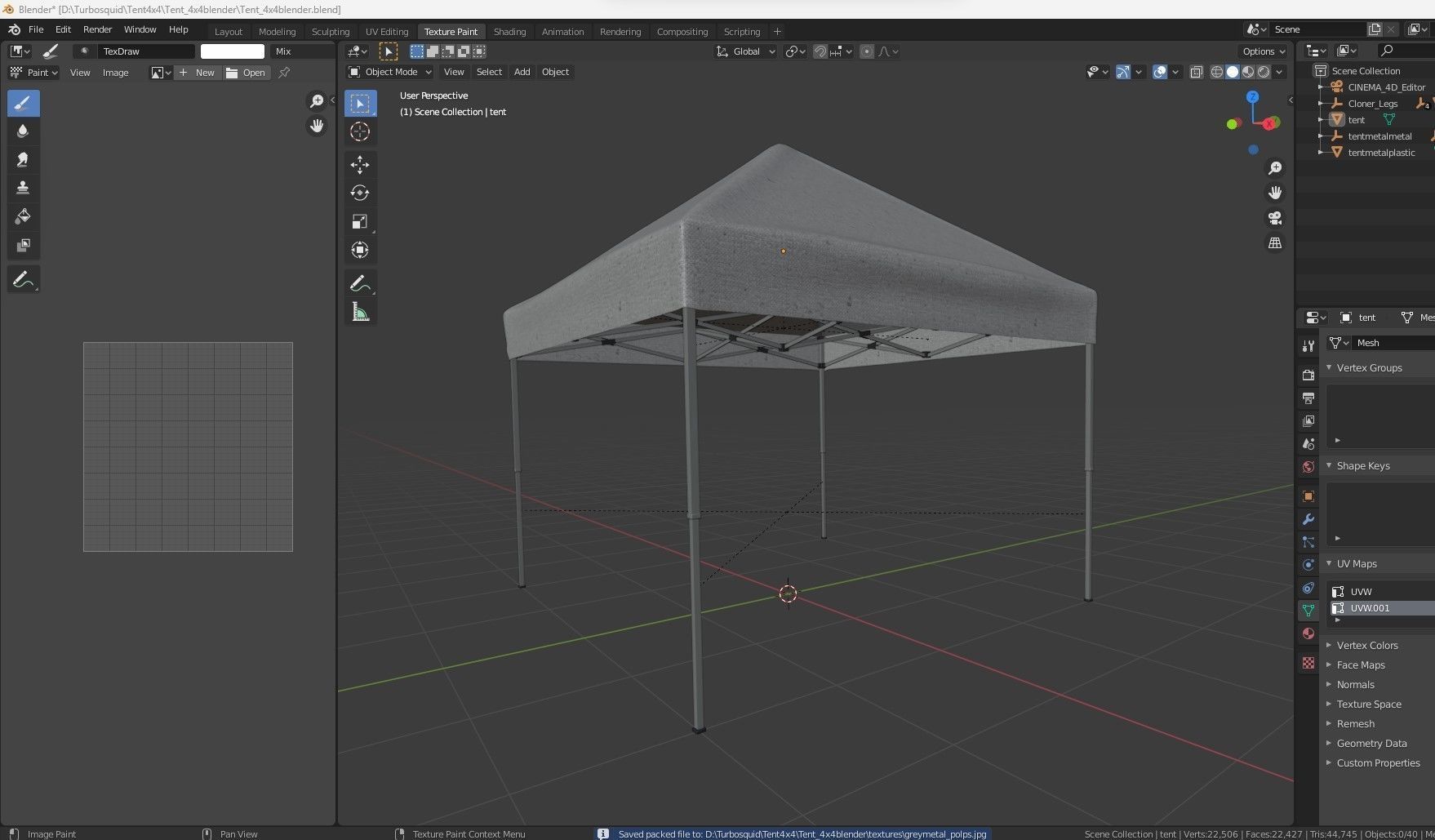Open the viewport Add menu

click(522, 72)
